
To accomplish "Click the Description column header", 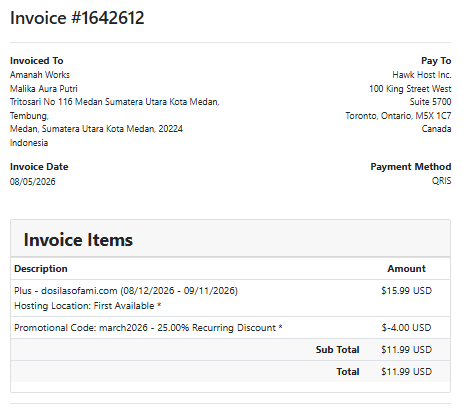I will coord(41,269).
